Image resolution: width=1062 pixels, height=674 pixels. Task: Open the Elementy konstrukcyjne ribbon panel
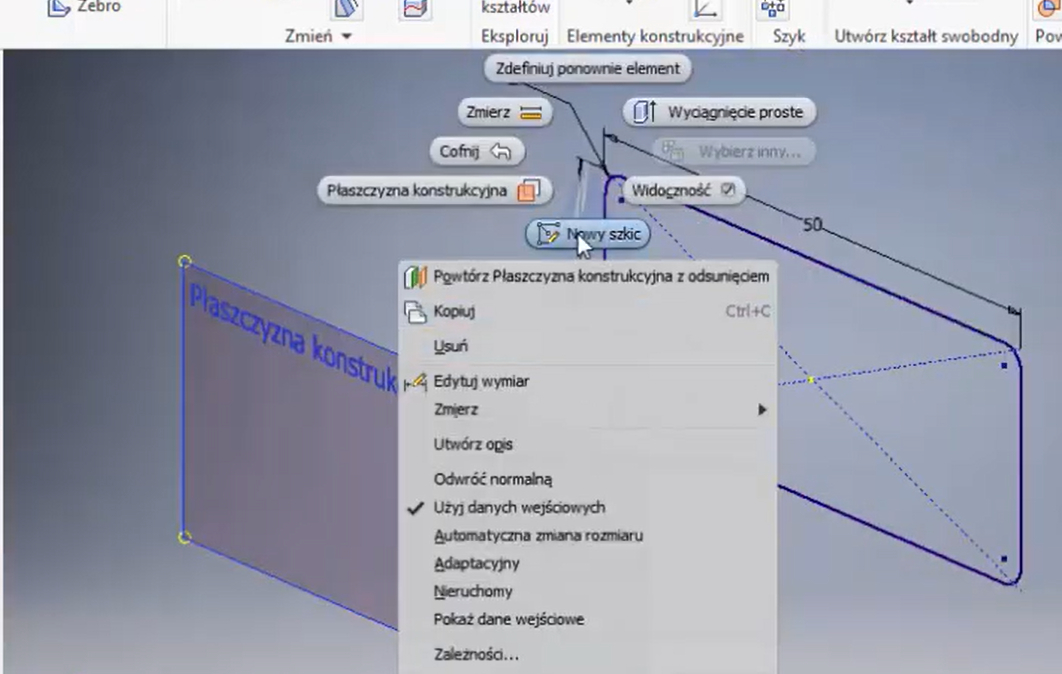pos(655,36)
